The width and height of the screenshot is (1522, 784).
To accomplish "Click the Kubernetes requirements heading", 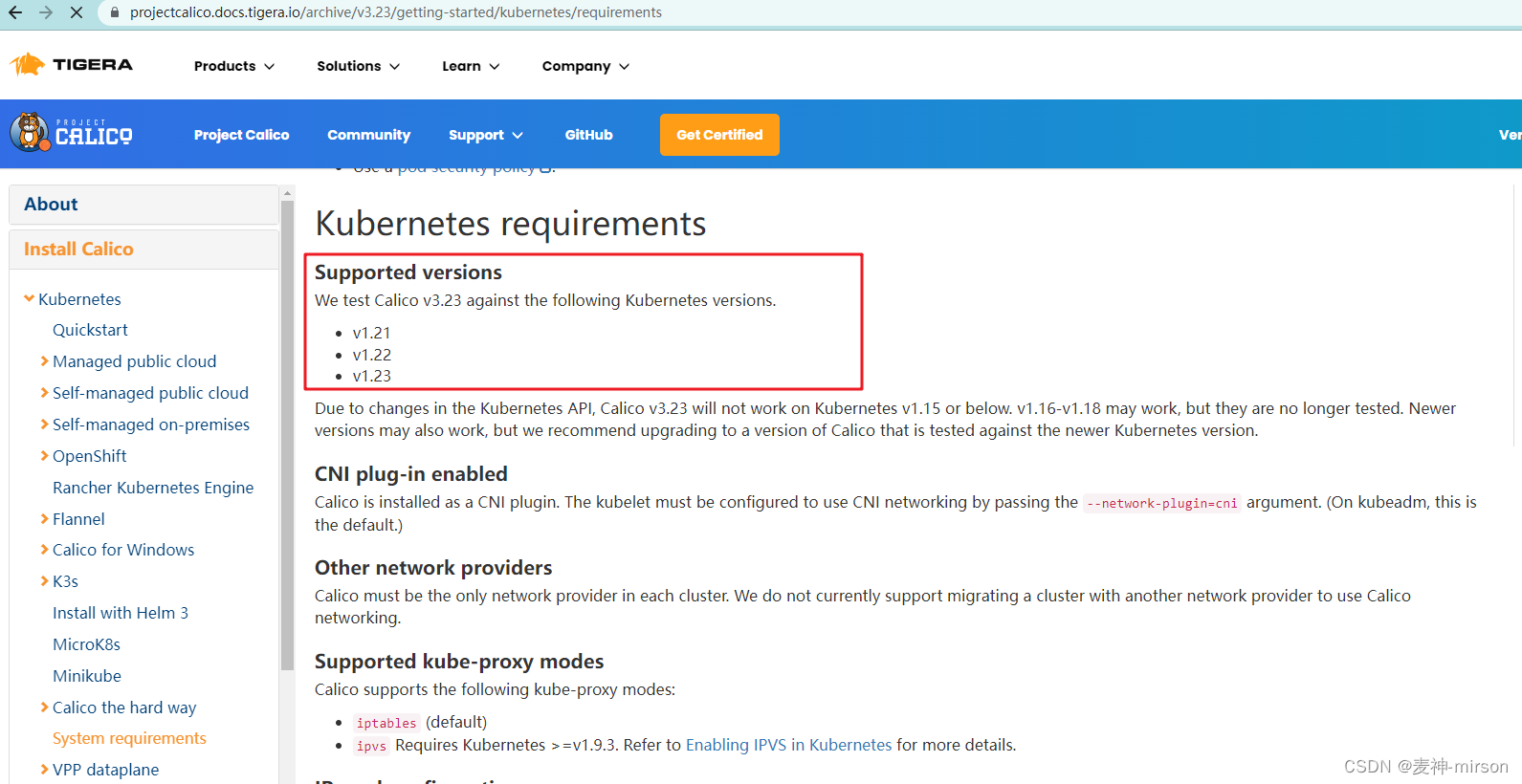I will pos(511,224).
